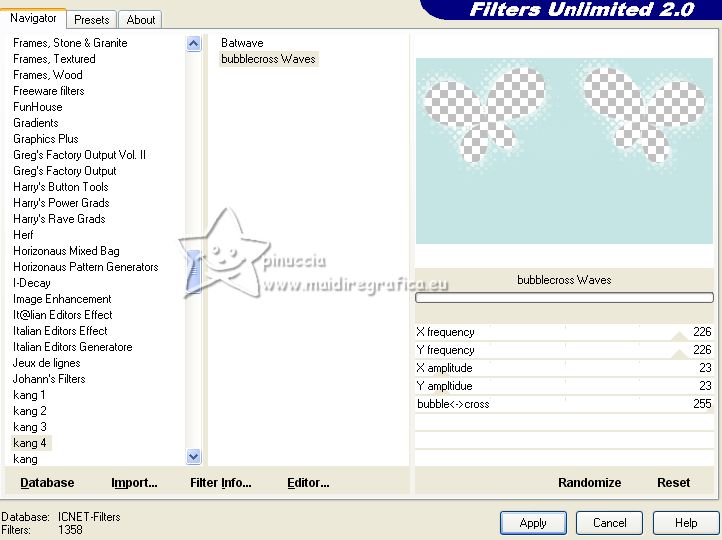722x540 pixels.
Task: Select I-Decay category
Action: click(32, 283)
